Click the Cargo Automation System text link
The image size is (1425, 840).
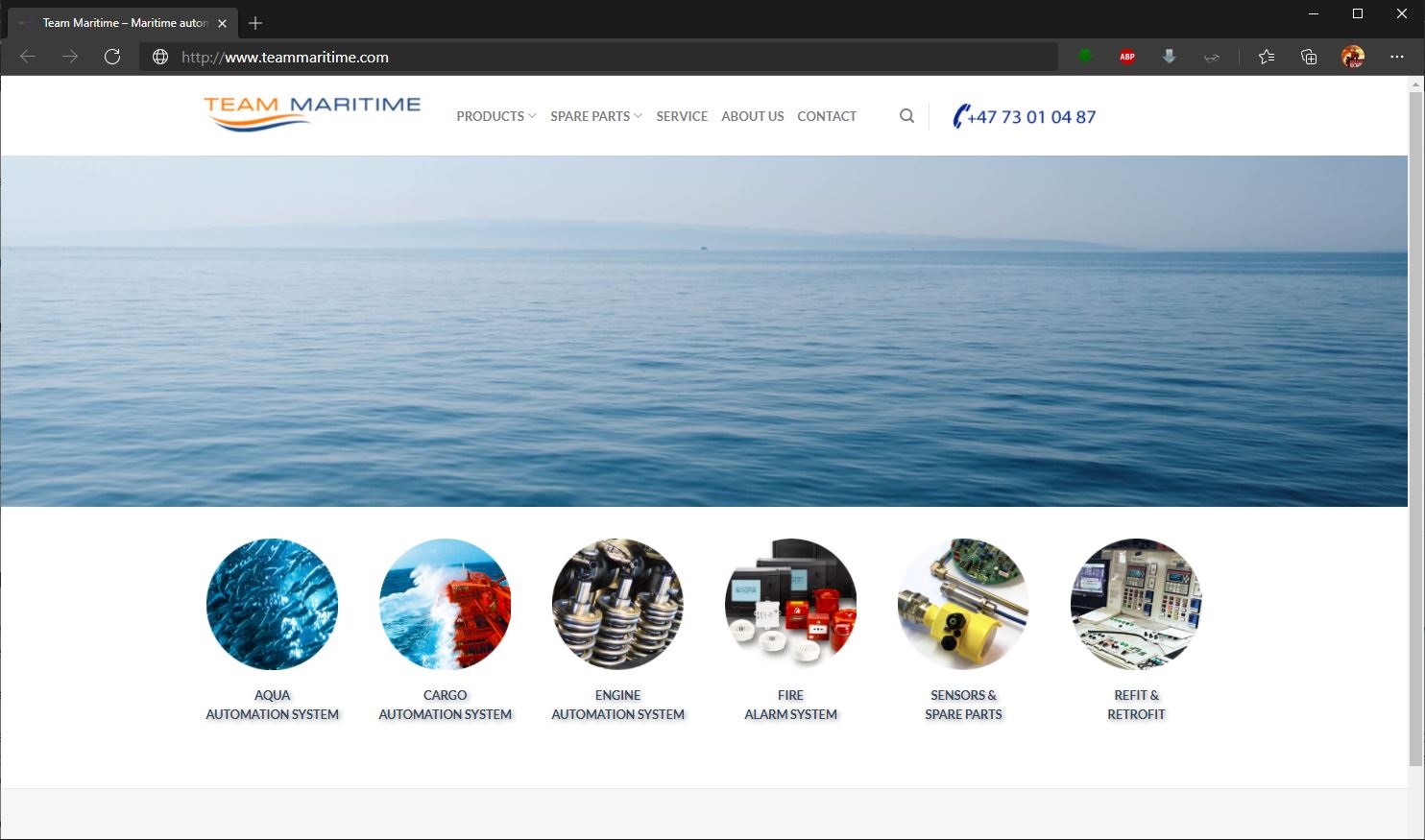point(446,705)
